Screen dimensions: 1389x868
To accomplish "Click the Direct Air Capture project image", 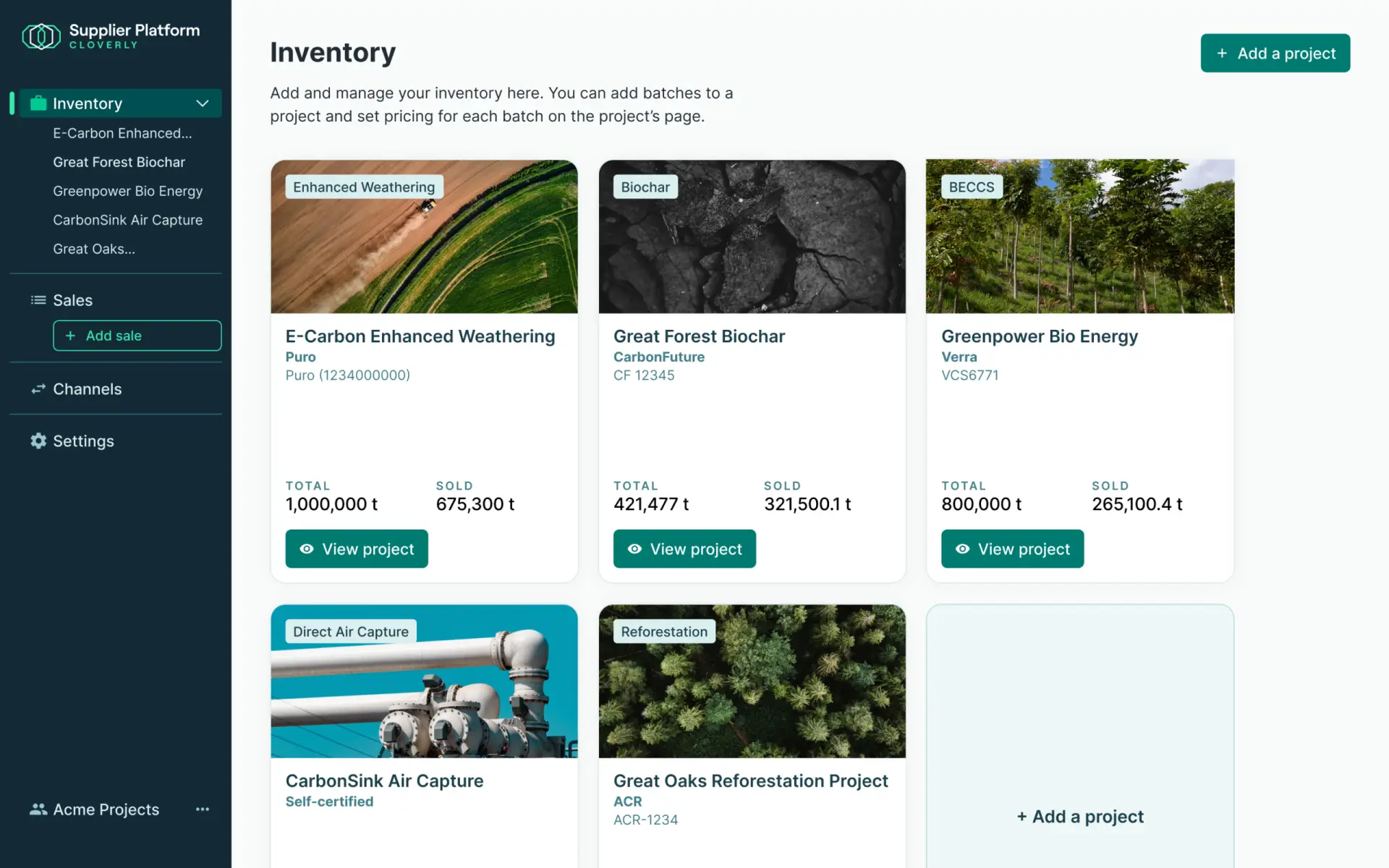I will pos(424,681).
